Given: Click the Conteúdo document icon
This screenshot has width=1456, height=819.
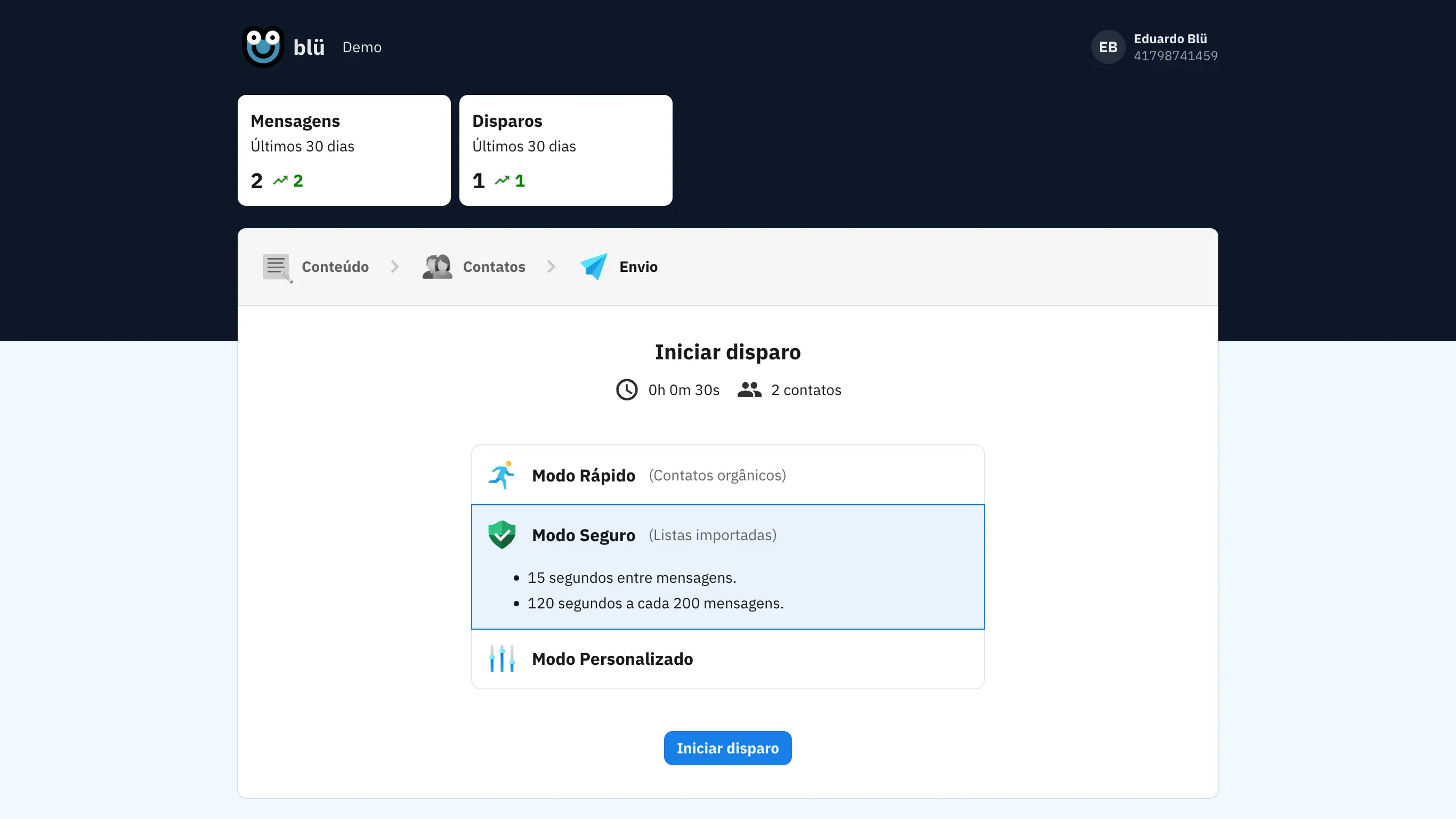Looking at the screenshot, I should 277,267.
